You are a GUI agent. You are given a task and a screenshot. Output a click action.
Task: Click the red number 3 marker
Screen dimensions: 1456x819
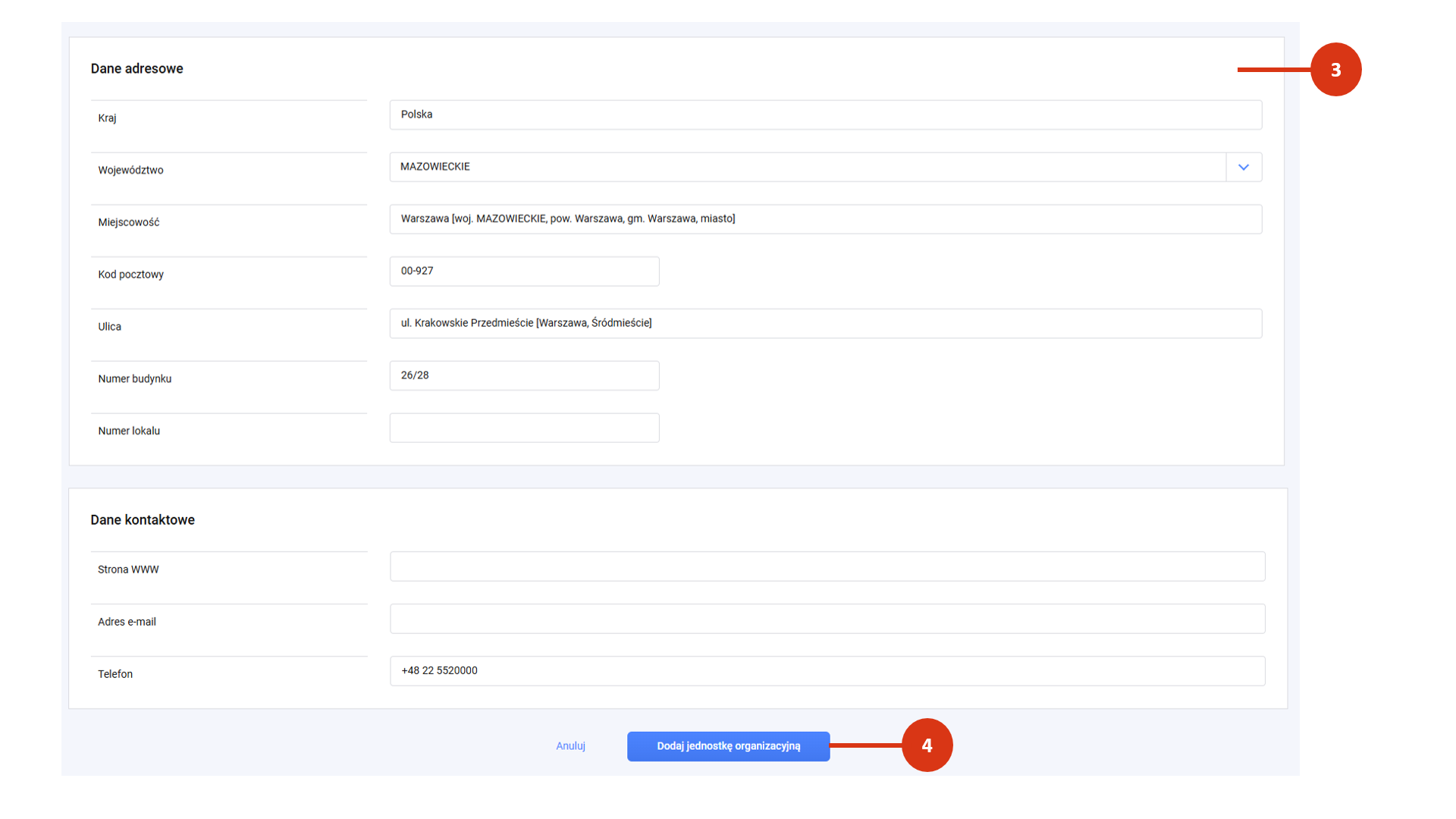[1335, 70]
